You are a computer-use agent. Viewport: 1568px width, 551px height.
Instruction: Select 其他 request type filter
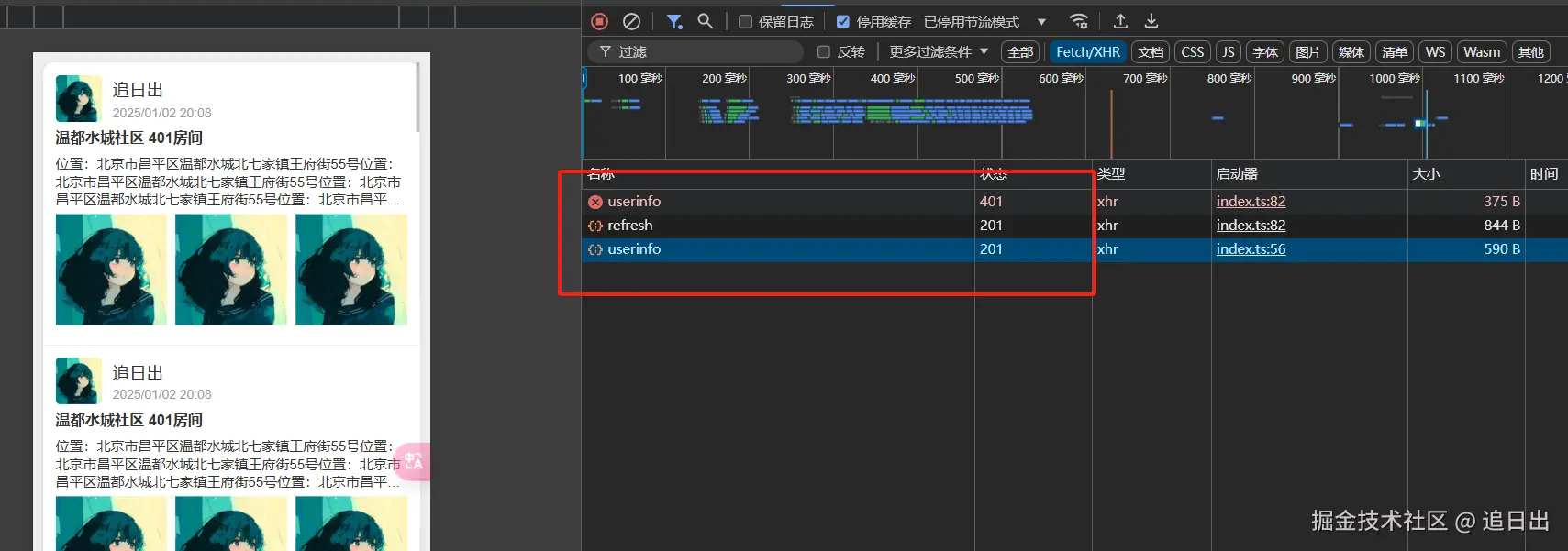point(1530,52)
